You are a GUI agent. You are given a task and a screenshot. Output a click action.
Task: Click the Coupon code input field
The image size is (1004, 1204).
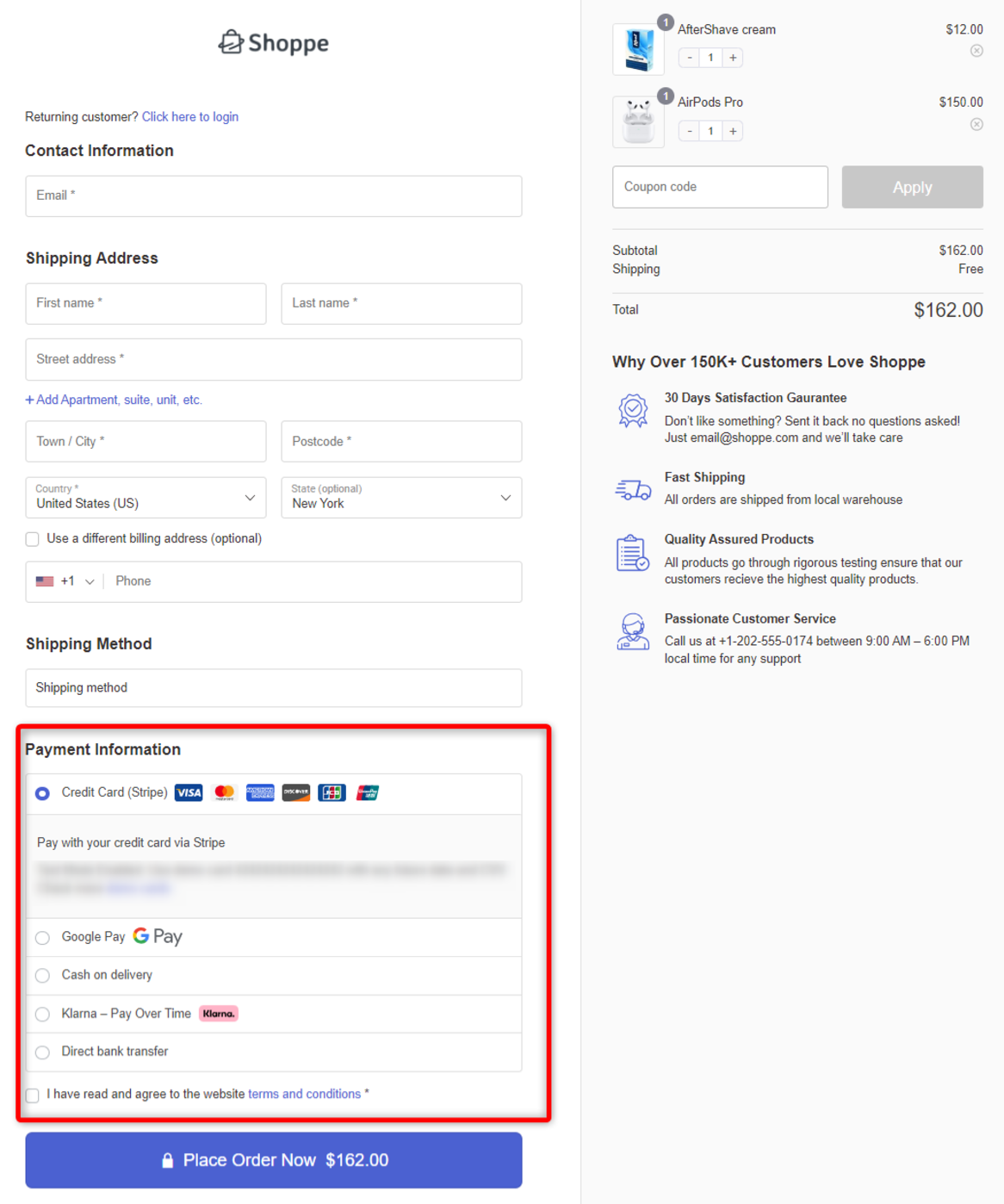coord(720,187)
